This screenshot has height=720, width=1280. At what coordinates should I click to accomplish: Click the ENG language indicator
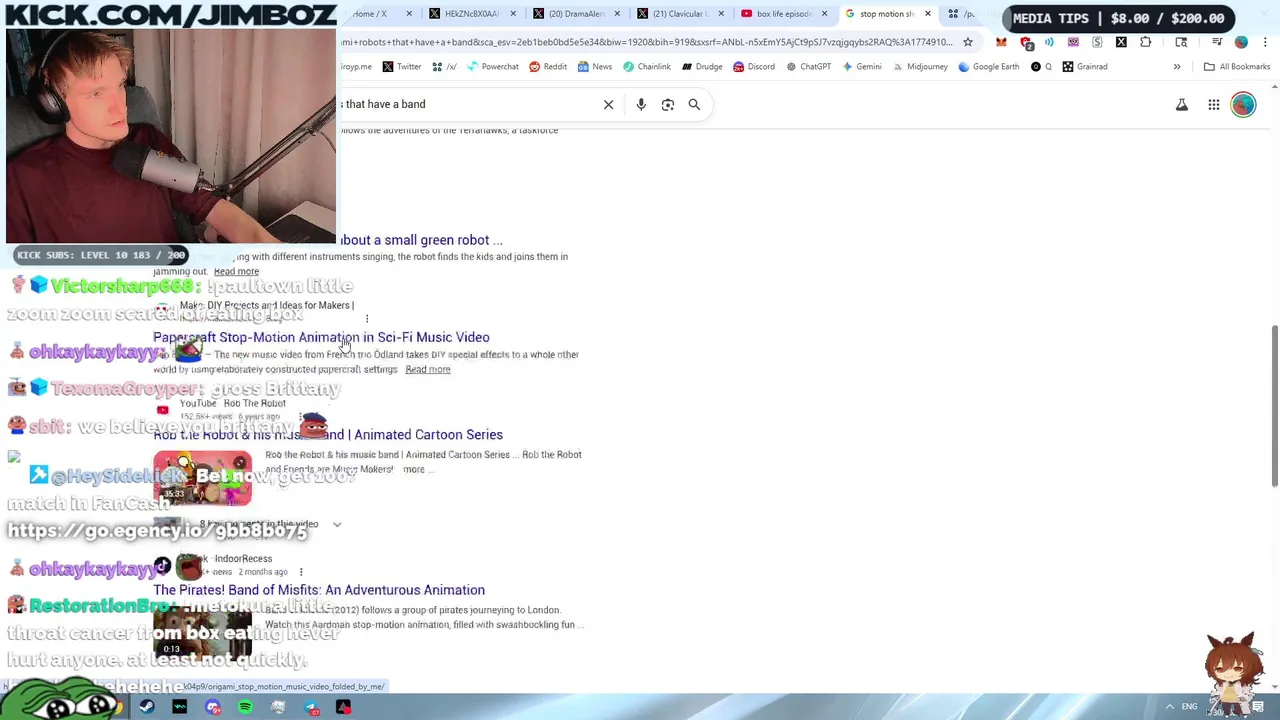(x=1189, y=707)
